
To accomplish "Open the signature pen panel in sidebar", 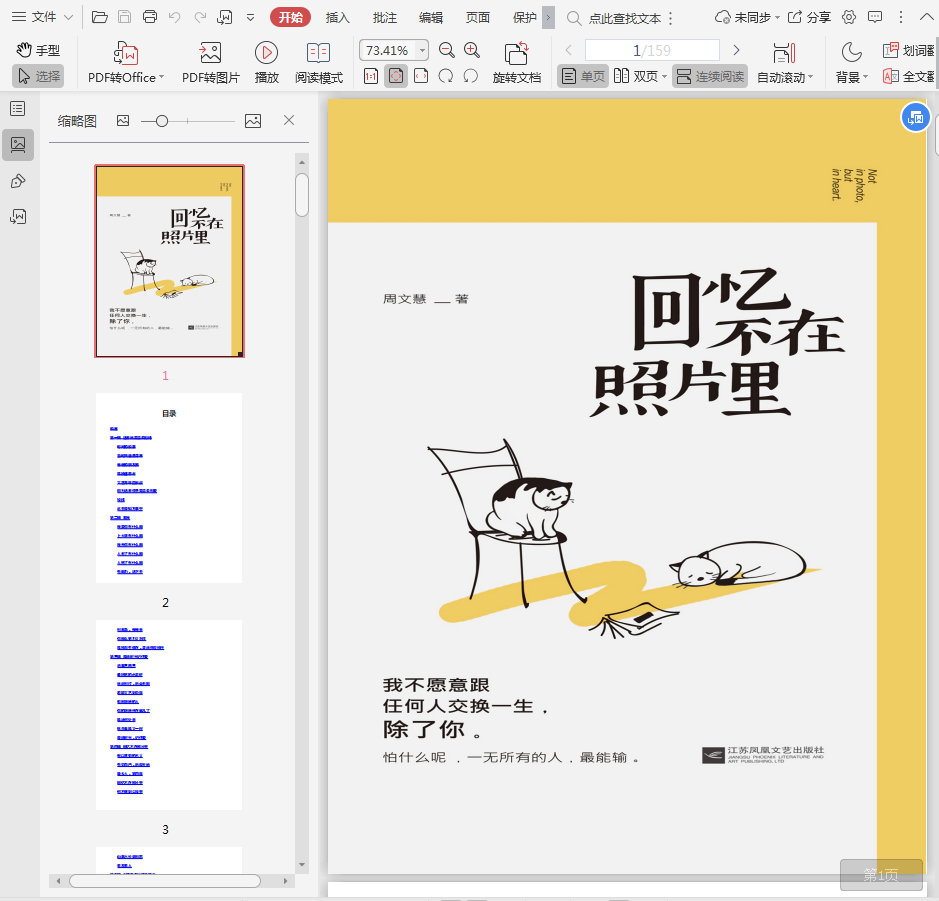I will [x=18, y=181].
